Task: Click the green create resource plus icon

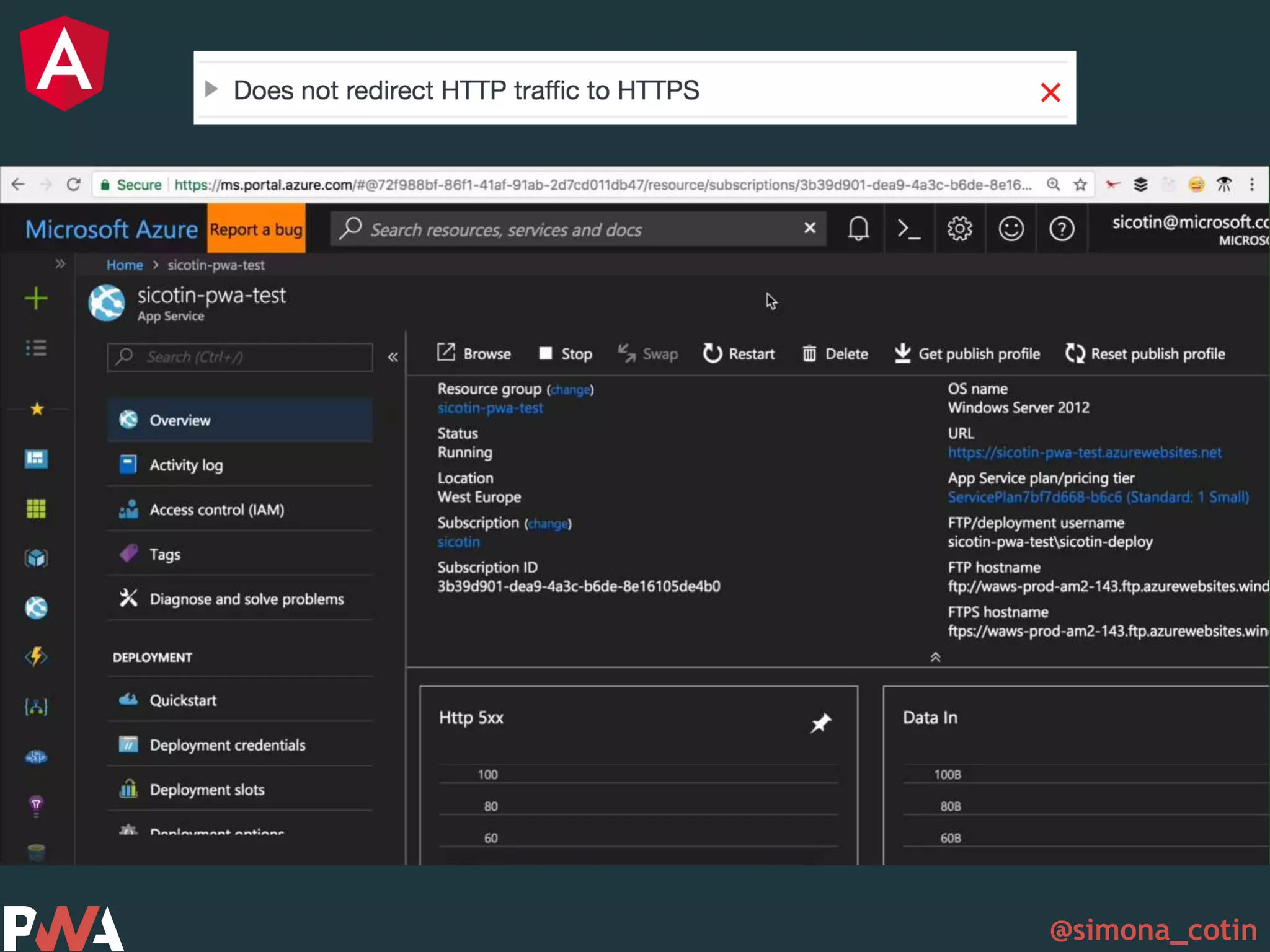Action: click(36, 298)
